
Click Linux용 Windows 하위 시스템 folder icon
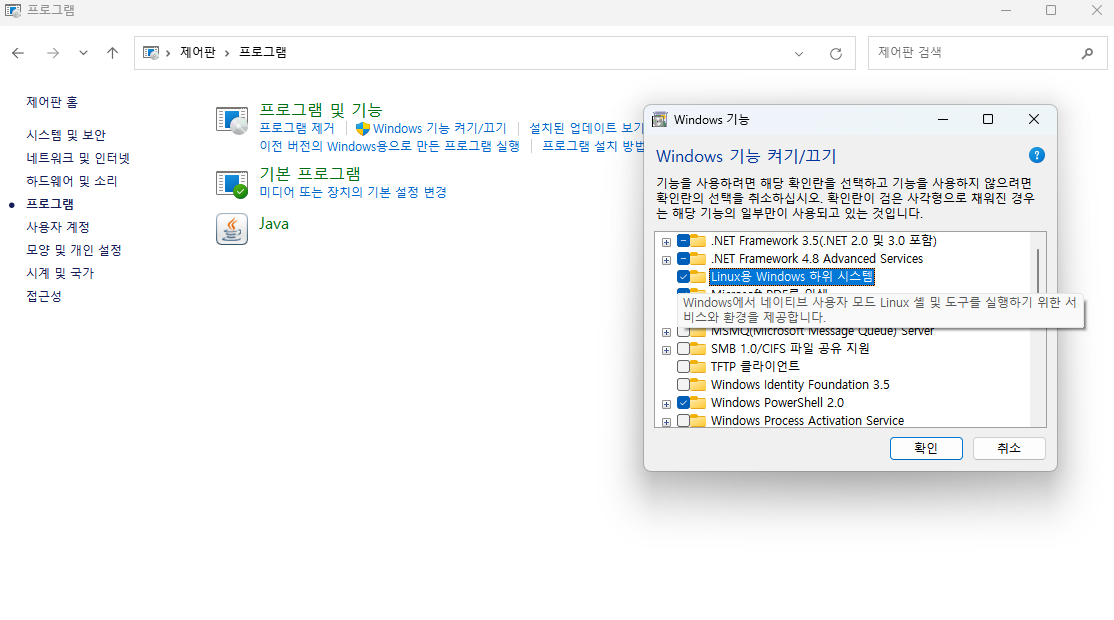click(698, 277)
